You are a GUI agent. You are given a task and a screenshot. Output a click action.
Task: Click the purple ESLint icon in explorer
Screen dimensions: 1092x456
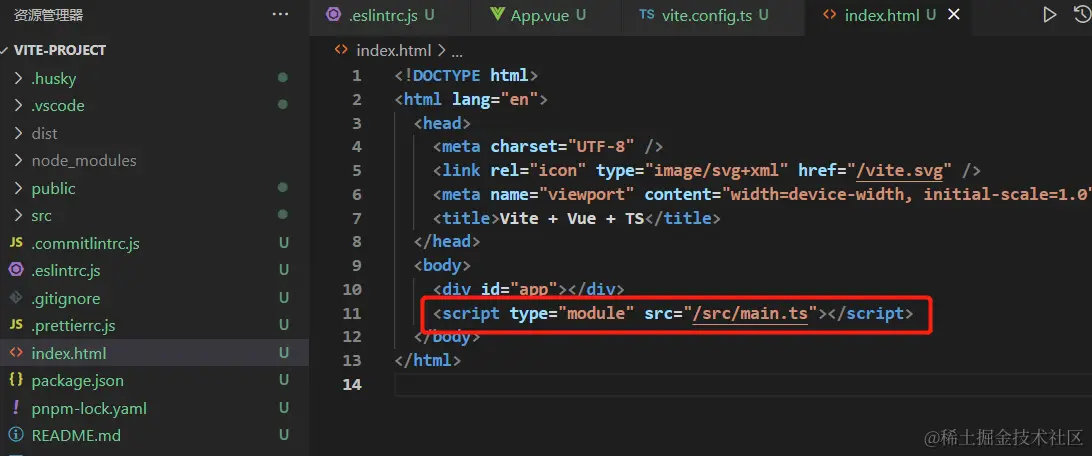click(x=15, y=271)
